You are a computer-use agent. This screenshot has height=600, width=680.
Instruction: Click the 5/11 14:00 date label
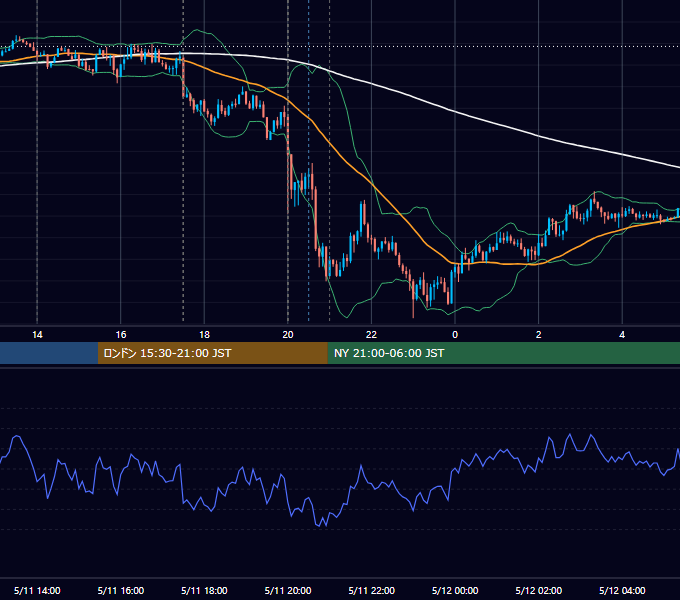37,590
